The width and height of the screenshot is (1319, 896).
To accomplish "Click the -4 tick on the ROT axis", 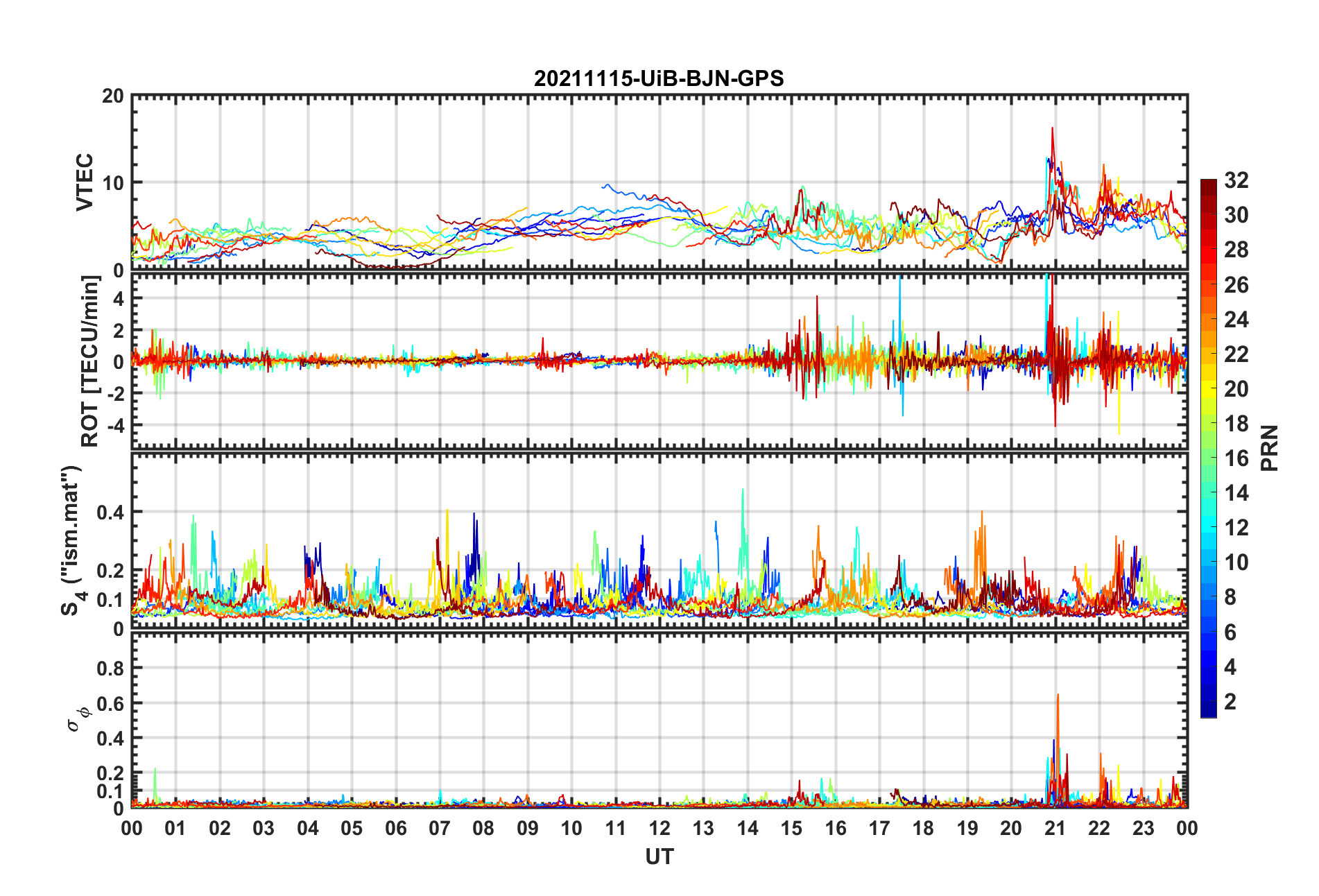I will pos(115,424).
